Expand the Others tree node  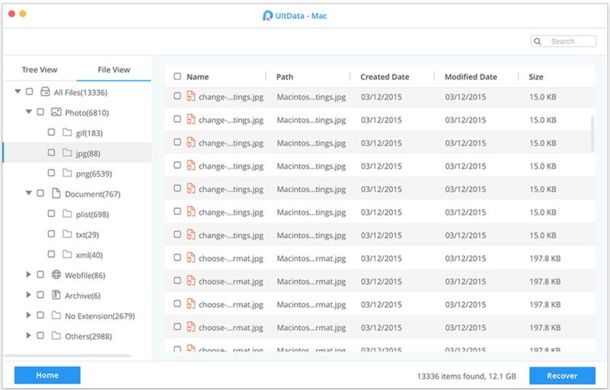click(28, 335)
